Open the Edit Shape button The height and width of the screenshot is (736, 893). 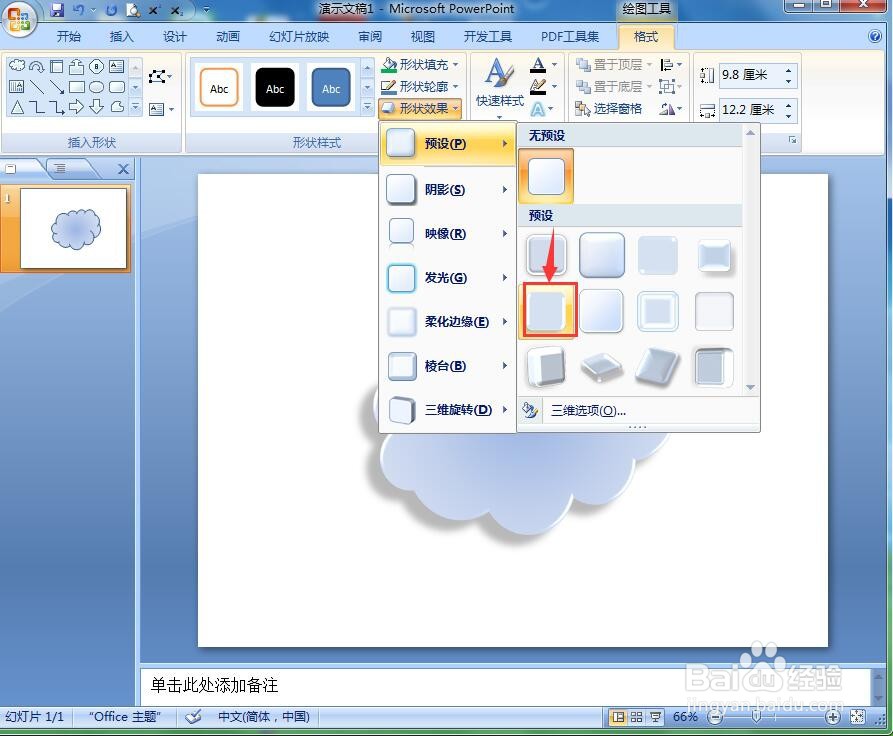(x=160, y=76)
